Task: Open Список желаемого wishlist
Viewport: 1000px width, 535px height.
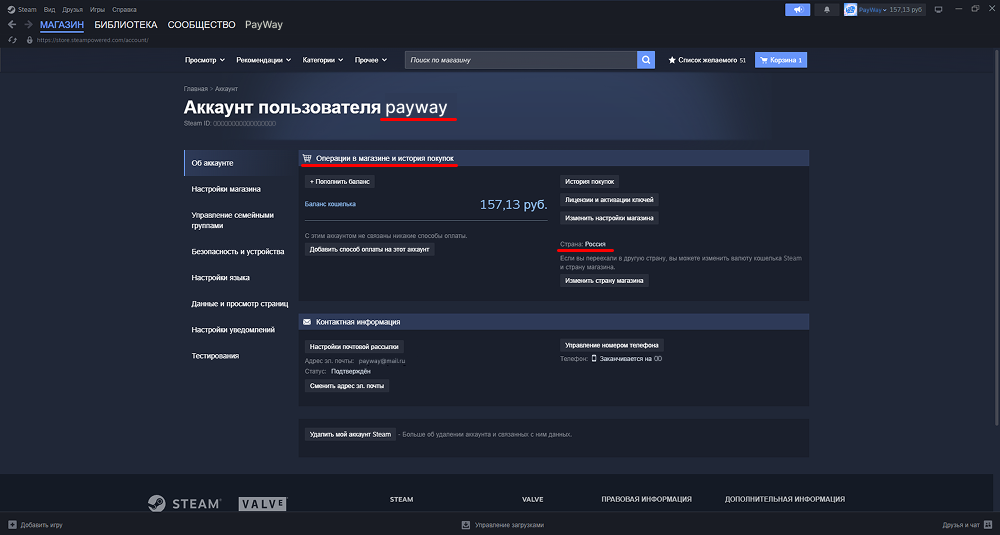Action: (x=707, y=60)
